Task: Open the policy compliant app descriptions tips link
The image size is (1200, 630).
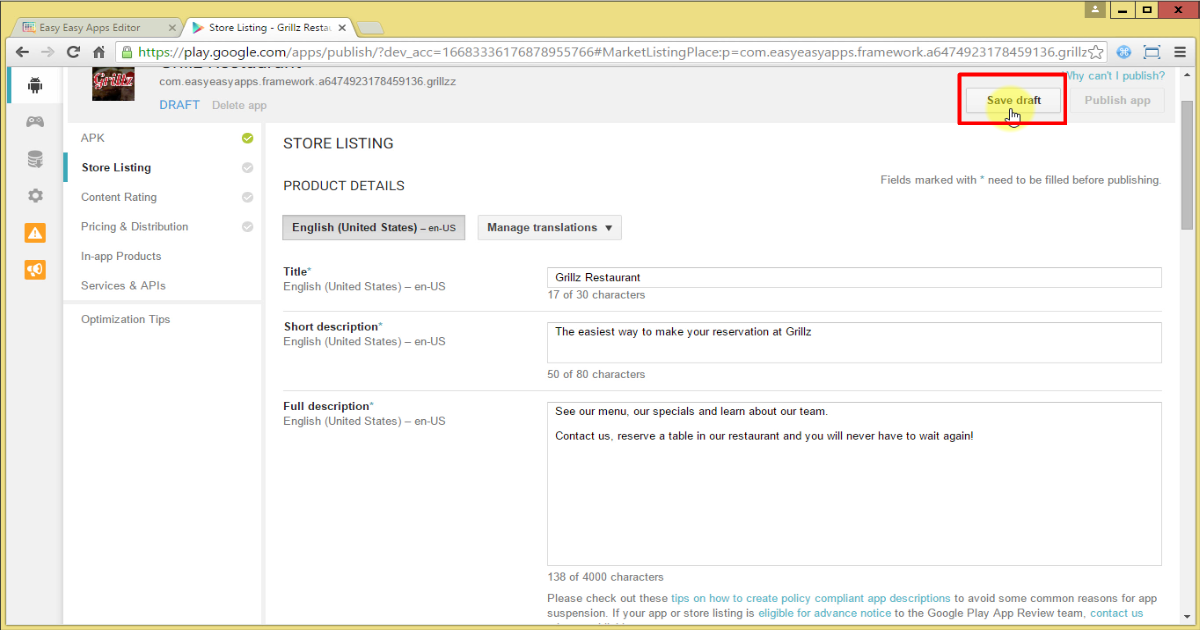Action: 811,598
